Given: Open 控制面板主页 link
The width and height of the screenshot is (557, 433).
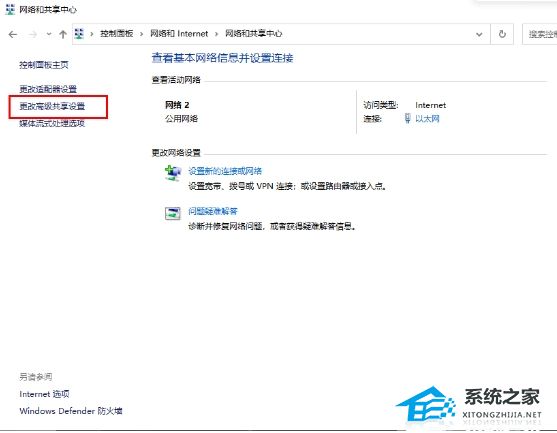Looking at the screenshot, I should click(x=44, y=65).
